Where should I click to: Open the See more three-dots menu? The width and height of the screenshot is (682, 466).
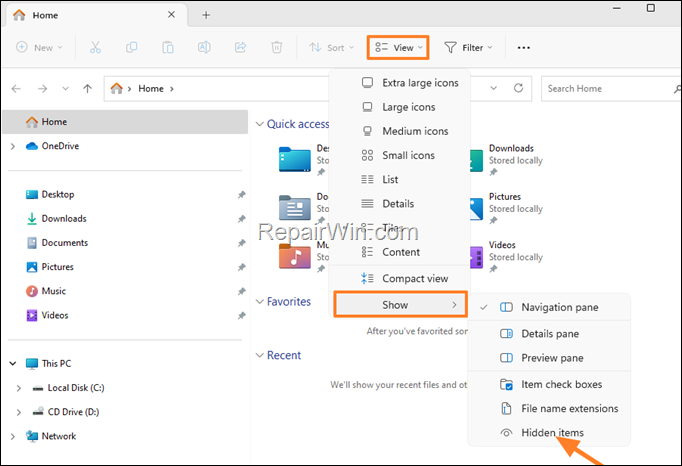pos(523,47)
